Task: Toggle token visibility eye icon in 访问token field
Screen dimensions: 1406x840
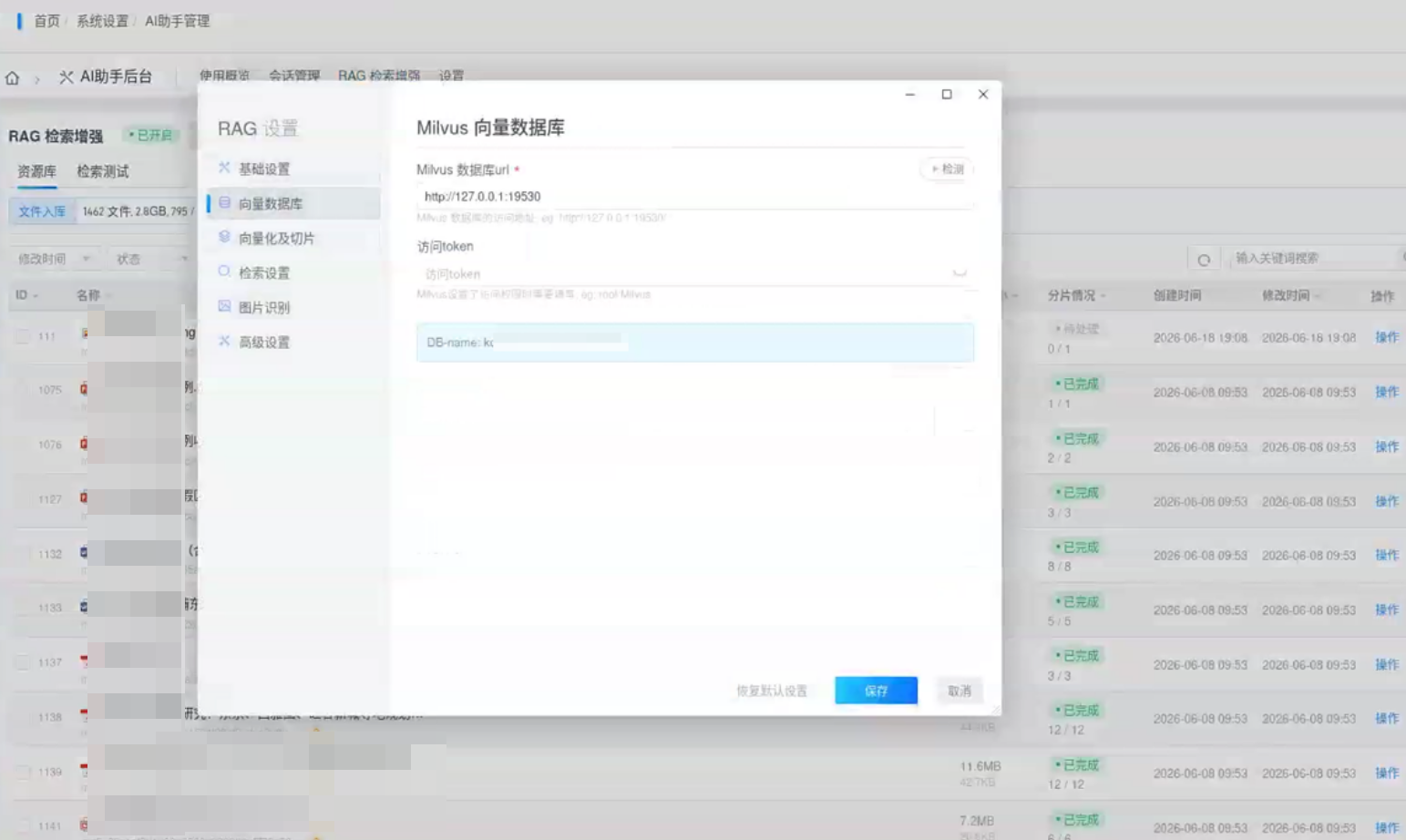Action: point(959,273)
